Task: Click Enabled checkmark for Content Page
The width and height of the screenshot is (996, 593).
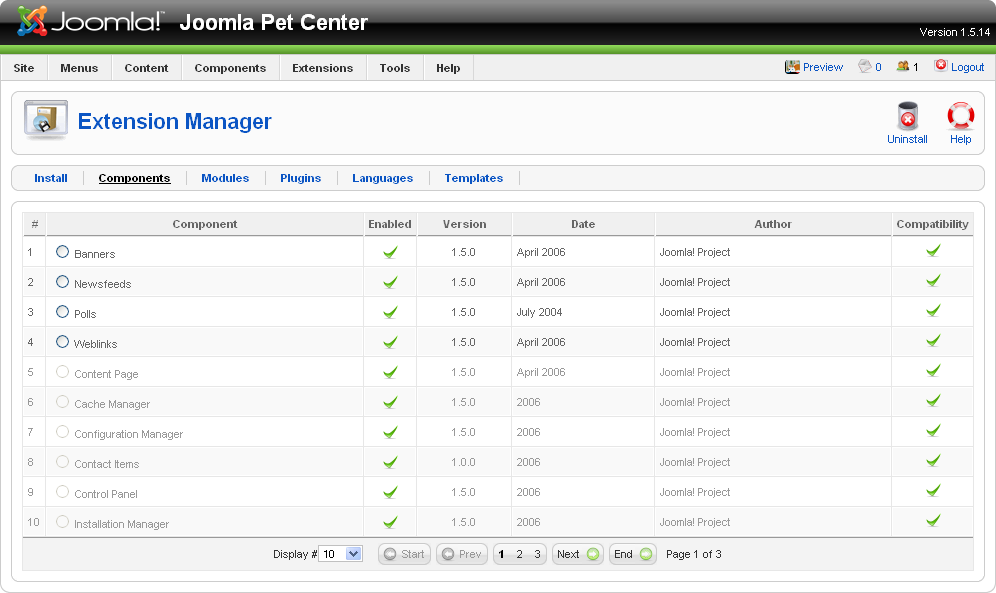Action: (x=390, y=372)
